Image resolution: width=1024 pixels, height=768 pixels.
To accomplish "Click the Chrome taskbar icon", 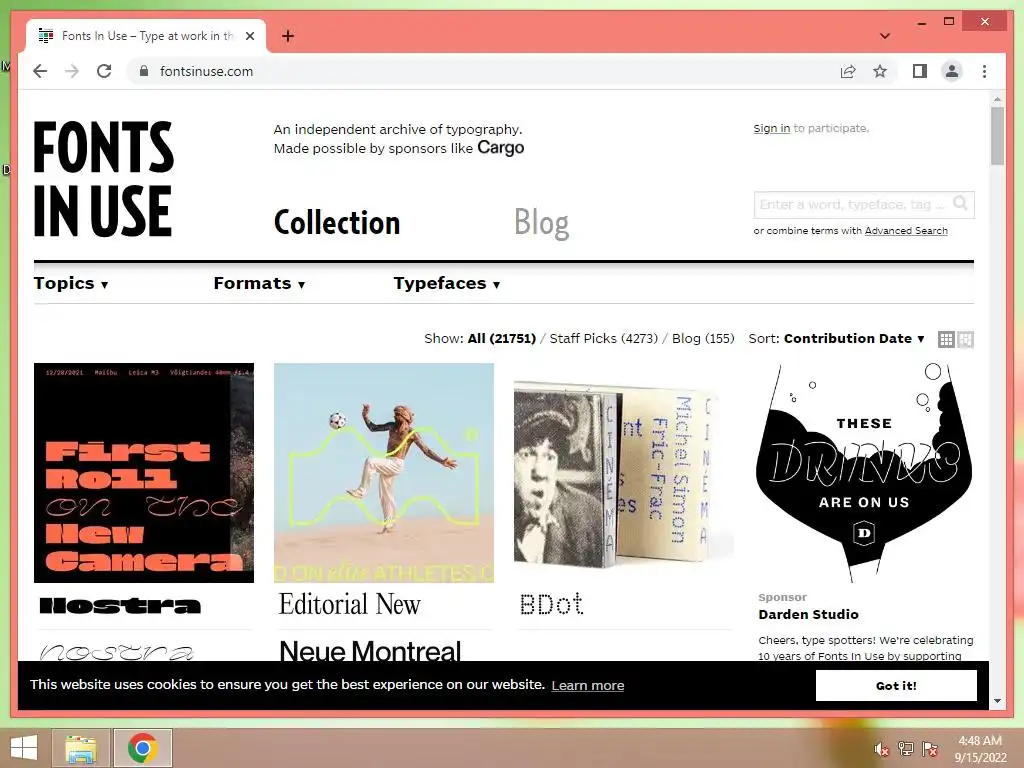I will [142, 748].
